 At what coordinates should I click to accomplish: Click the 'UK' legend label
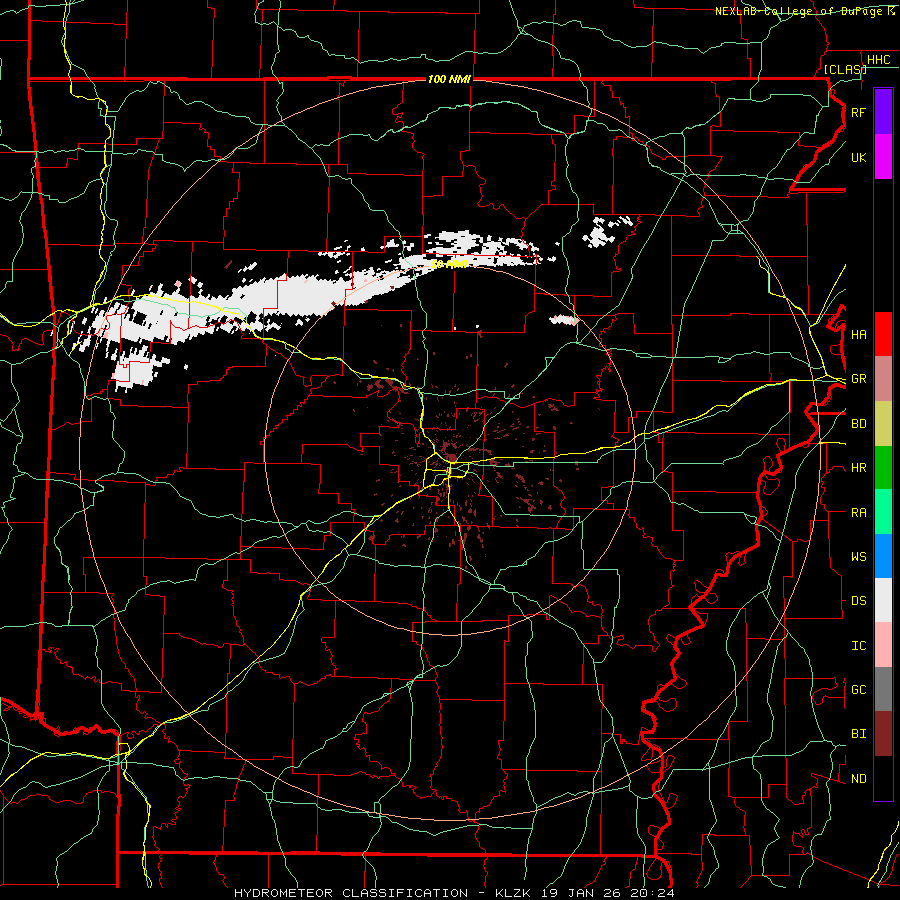(x=858, y=157)
